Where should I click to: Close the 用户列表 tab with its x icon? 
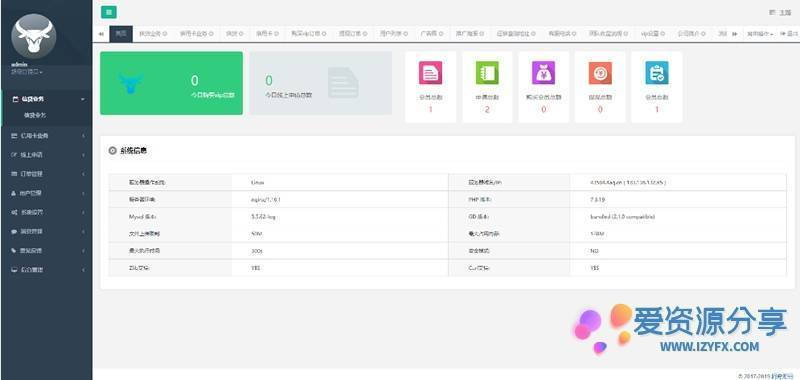coord(406,34)
